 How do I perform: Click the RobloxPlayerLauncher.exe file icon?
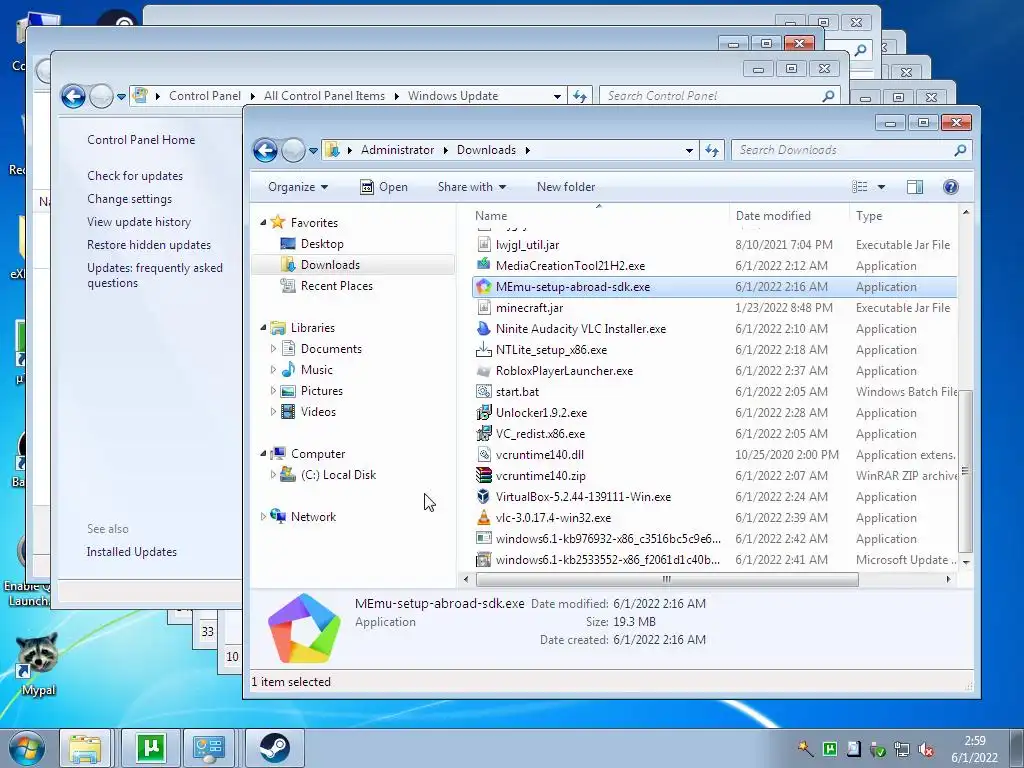(483, 371)
